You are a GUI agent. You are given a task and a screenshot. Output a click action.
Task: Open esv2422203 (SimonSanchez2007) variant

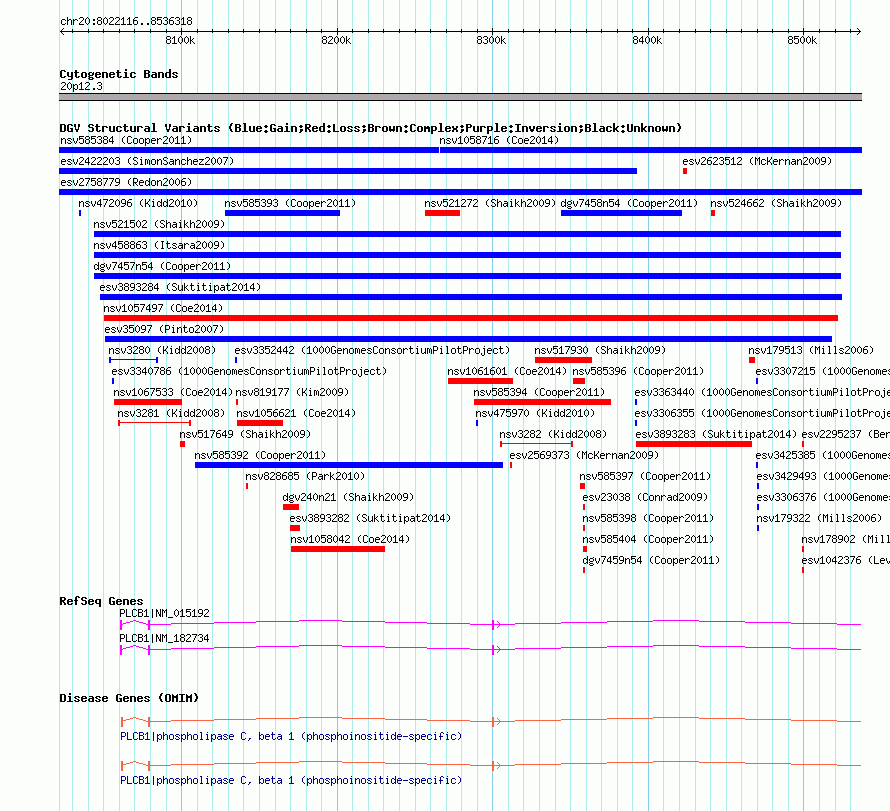(147, 161)
